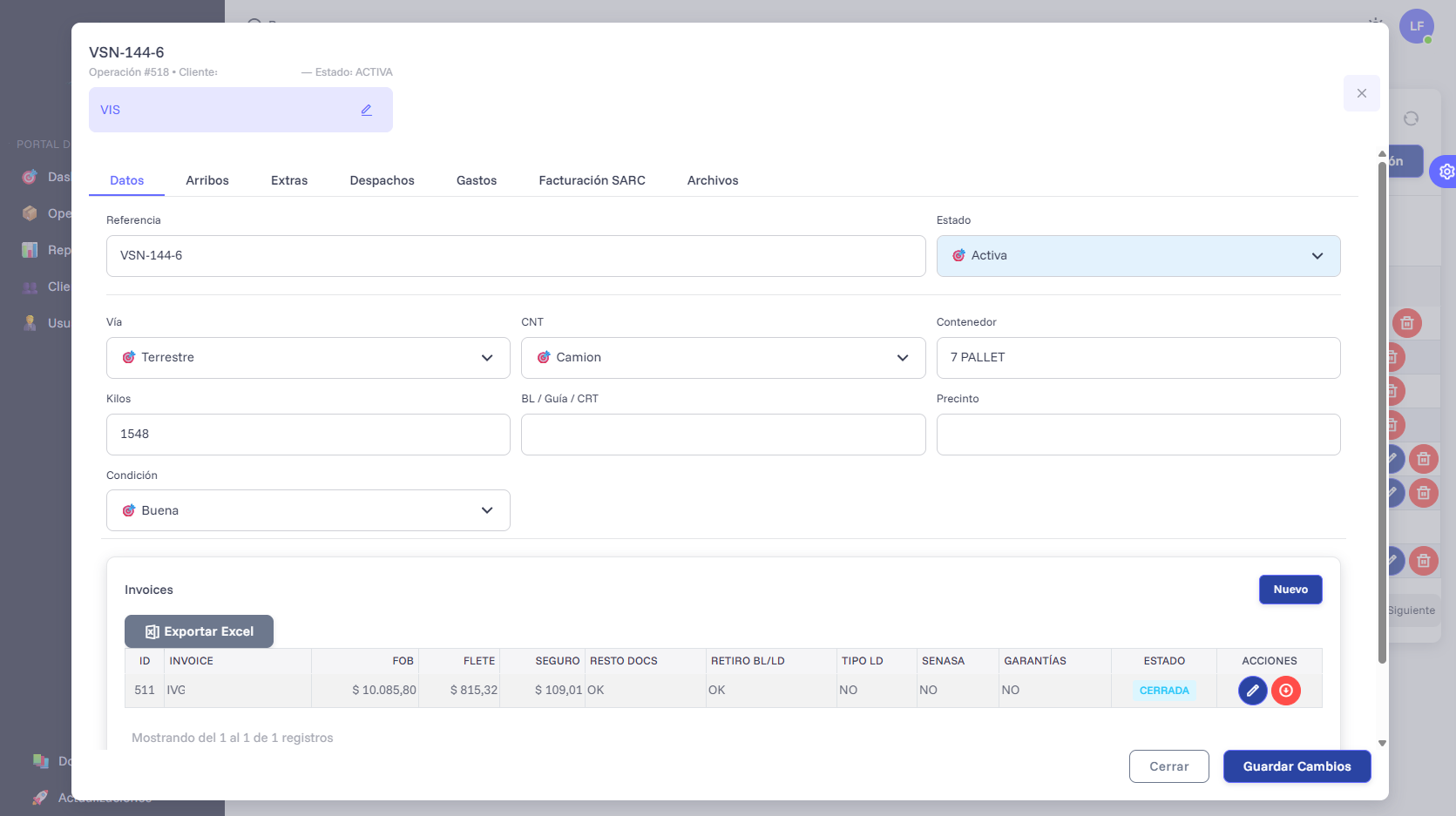Viewport: 1456px width, 816px height.
Task: Focus the Referencia field with VSN-144-6
Action: [516, 256]
